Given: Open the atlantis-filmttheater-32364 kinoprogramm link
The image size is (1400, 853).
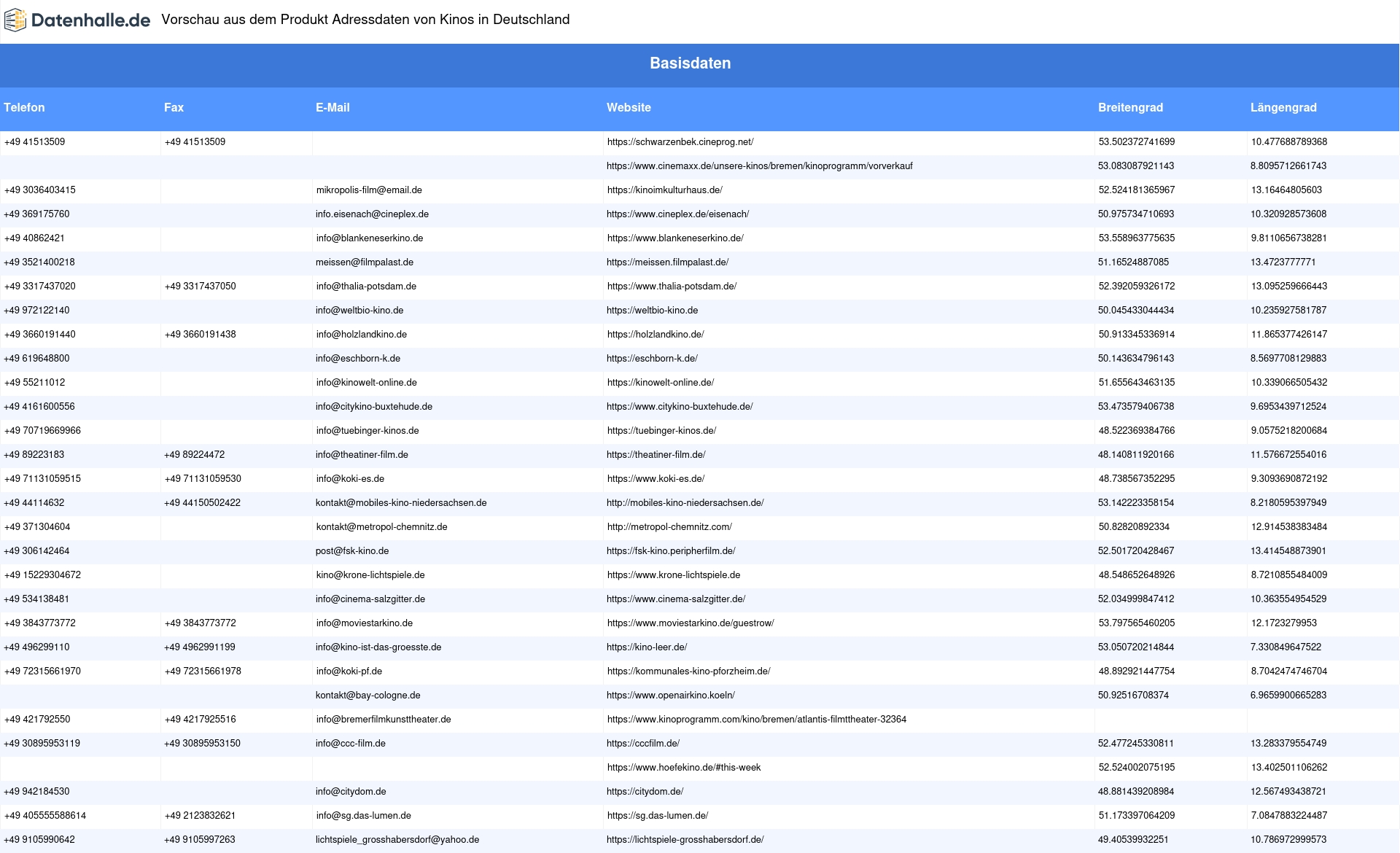Looking at the screenshot, I should coord(757,720).
